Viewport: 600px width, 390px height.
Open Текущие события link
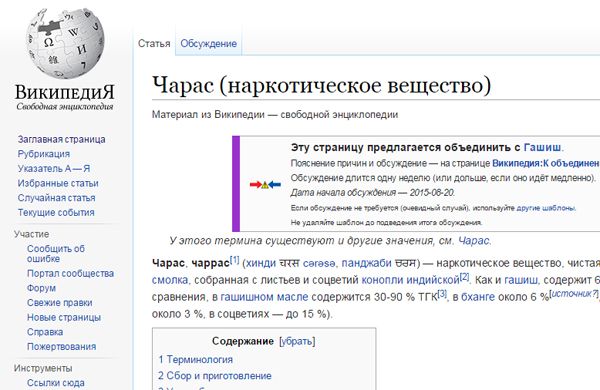point(56,212)
